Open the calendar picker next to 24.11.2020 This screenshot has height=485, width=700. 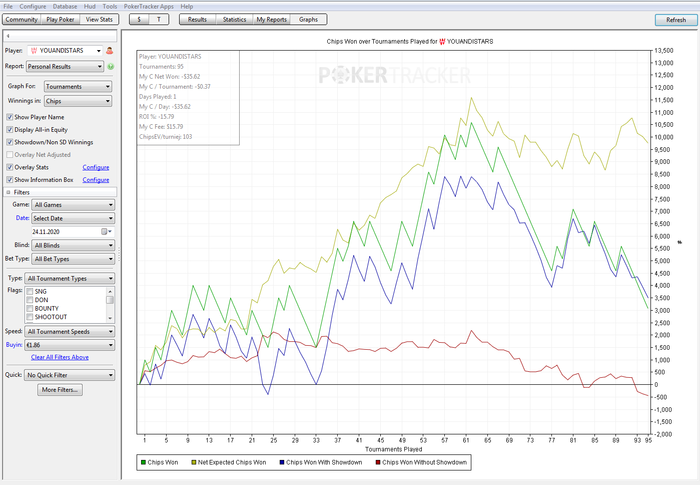(x=105, y=231)
